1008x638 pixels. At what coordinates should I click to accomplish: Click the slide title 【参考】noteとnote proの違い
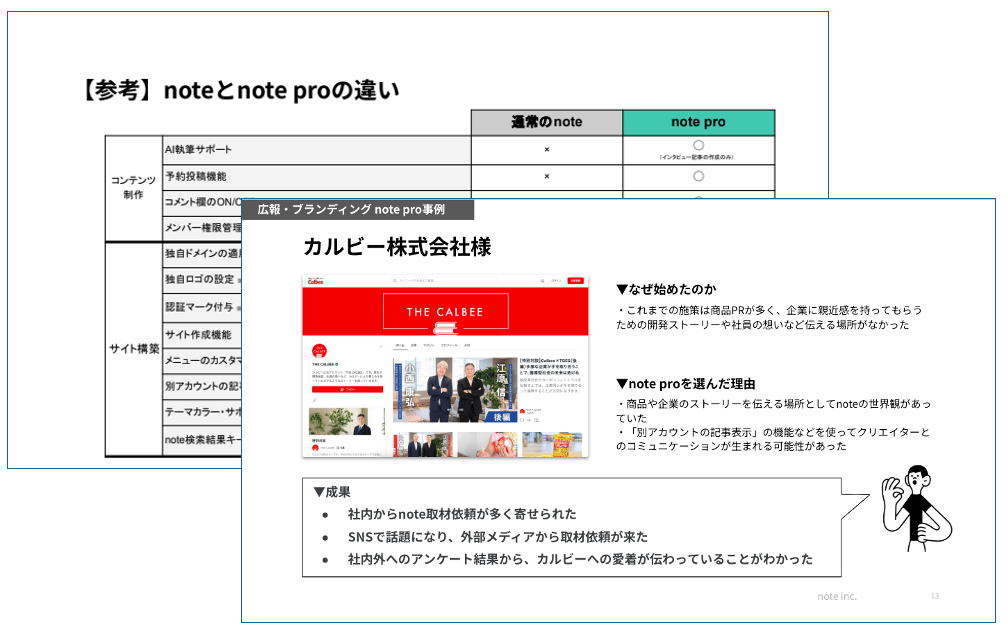(240, 90)
